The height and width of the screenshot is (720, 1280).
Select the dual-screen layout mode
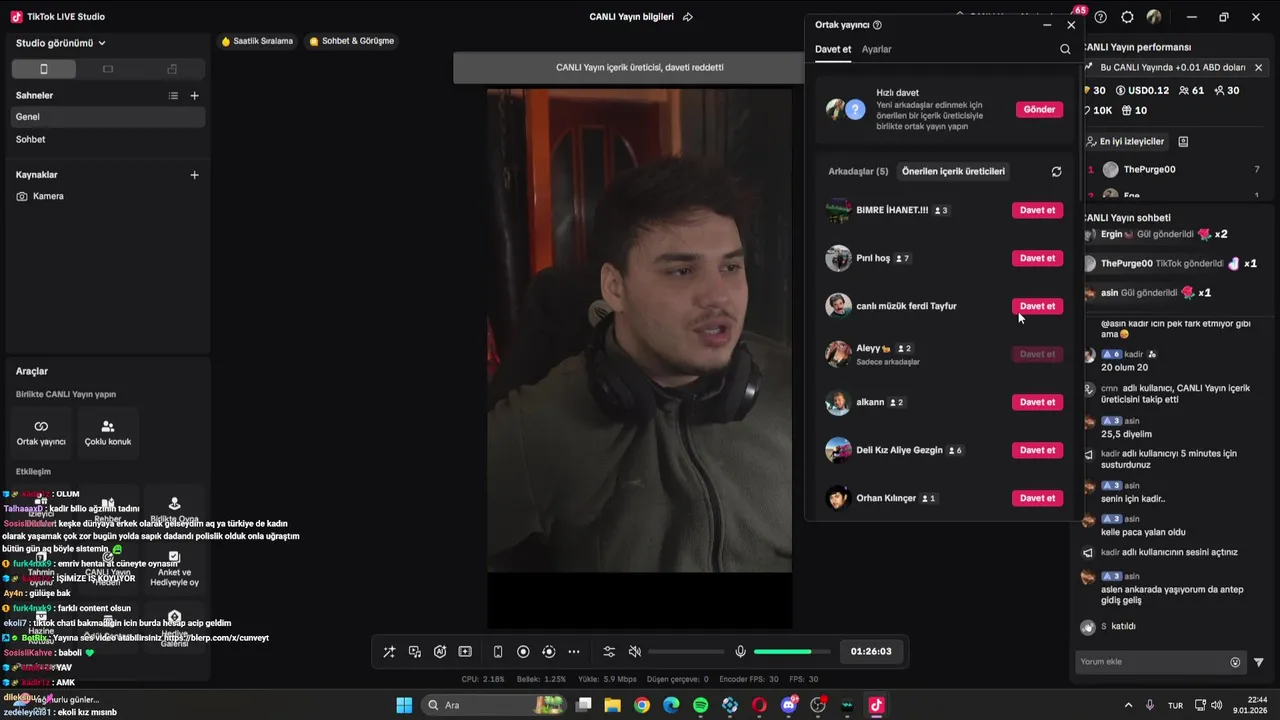(x=172, y=69)
